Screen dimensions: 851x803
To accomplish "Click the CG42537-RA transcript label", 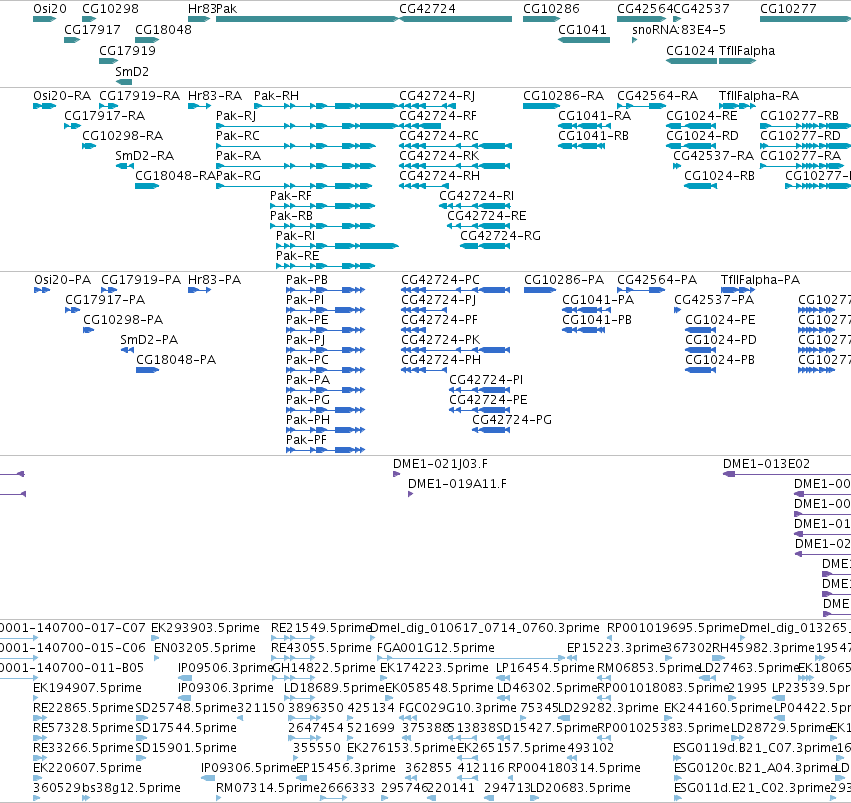I will point(713,156).
